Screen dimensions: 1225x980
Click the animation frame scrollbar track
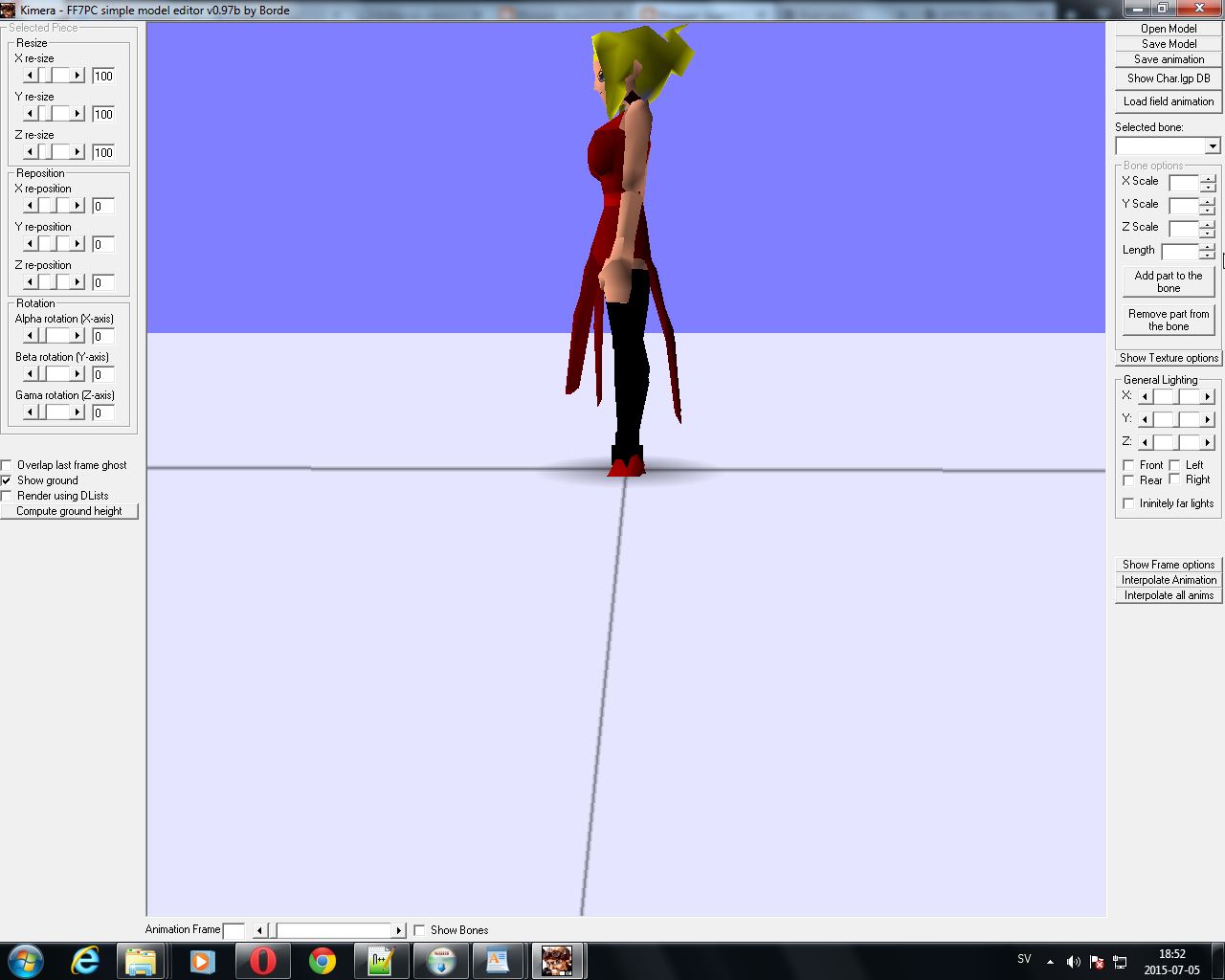tap(334, 930)
